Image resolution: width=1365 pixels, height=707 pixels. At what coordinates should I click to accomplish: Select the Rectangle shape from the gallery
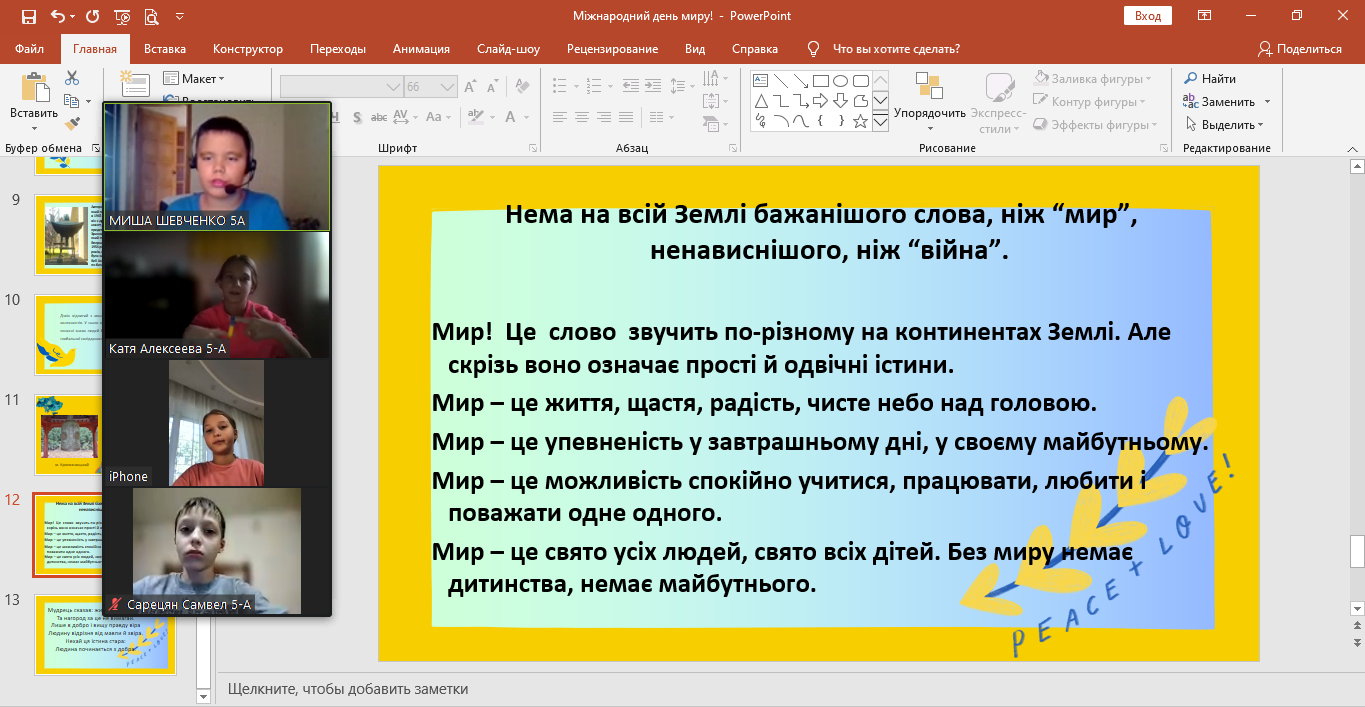(820, 81)
